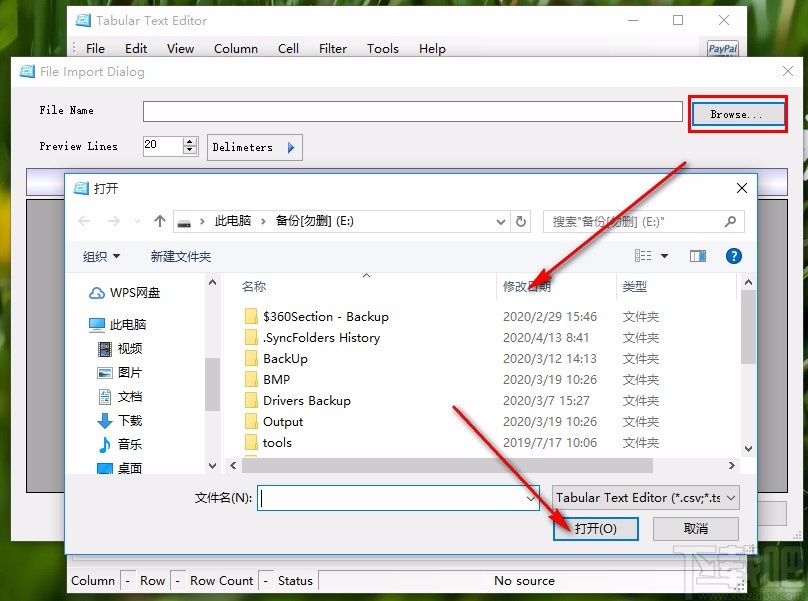Viewport: 808px width, 601px height.
Task: Increase Preview Lines with the up stepper
Action: pyautogui.click(x=190, y=141)
